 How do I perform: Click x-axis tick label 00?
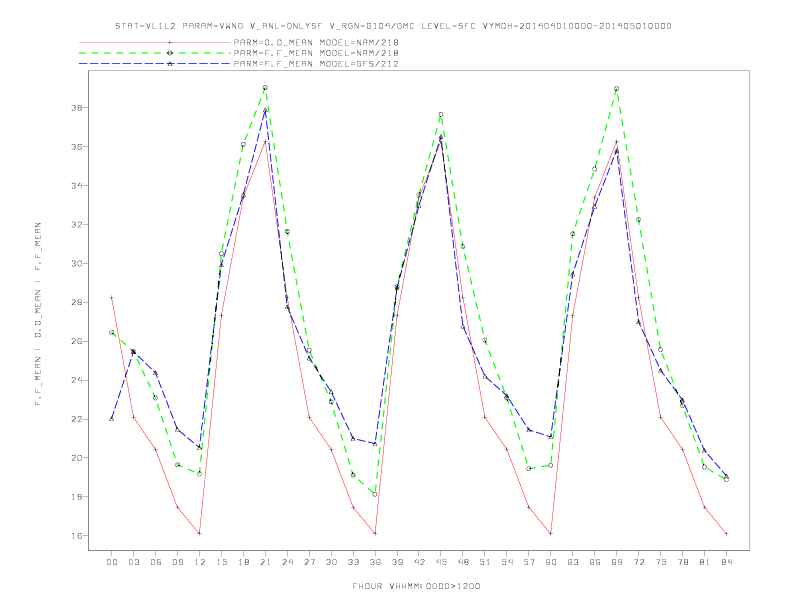point(112,562)
